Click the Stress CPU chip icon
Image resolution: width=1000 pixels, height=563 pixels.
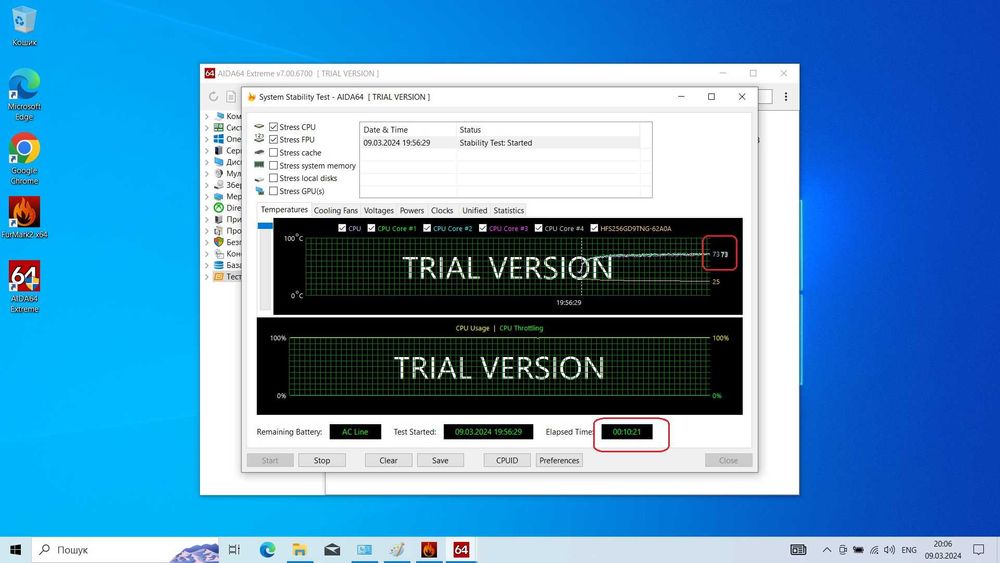(x=259, y=127)
